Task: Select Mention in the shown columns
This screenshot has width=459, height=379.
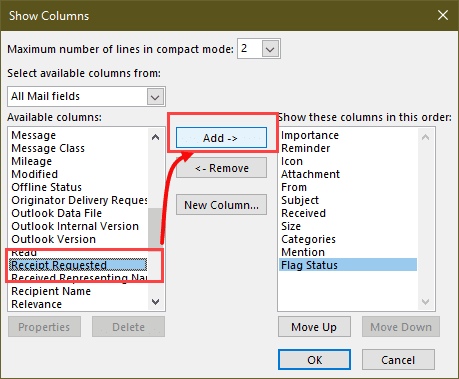Action: coord(348,252)
